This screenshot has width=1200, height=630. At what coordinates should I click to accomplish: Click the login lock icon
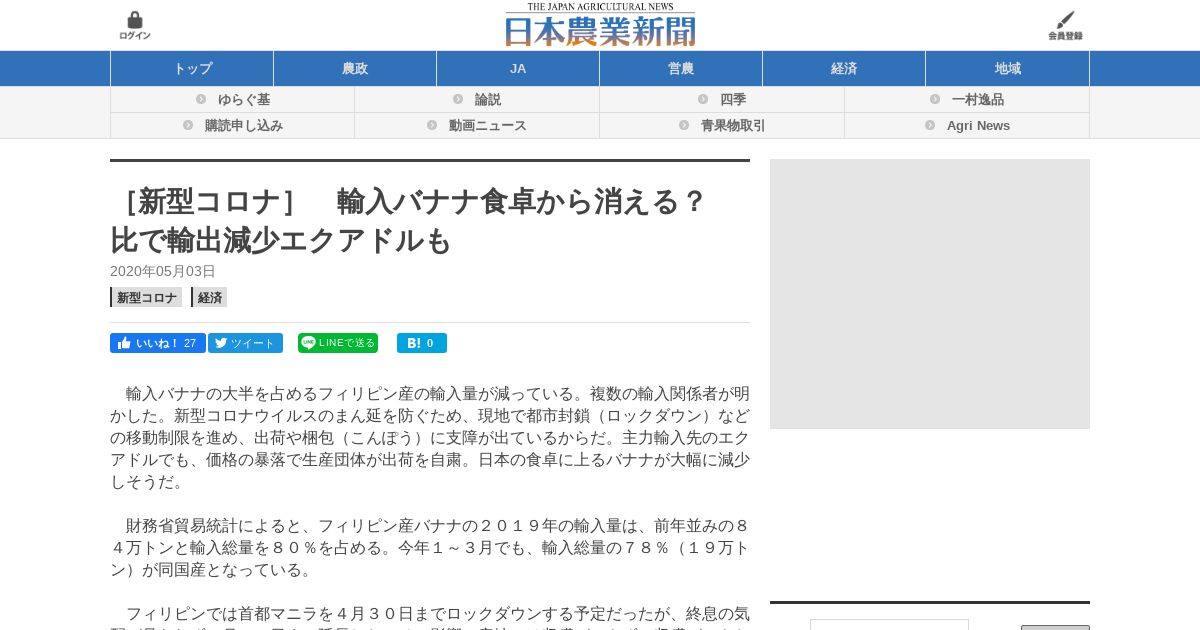[135, 26]
